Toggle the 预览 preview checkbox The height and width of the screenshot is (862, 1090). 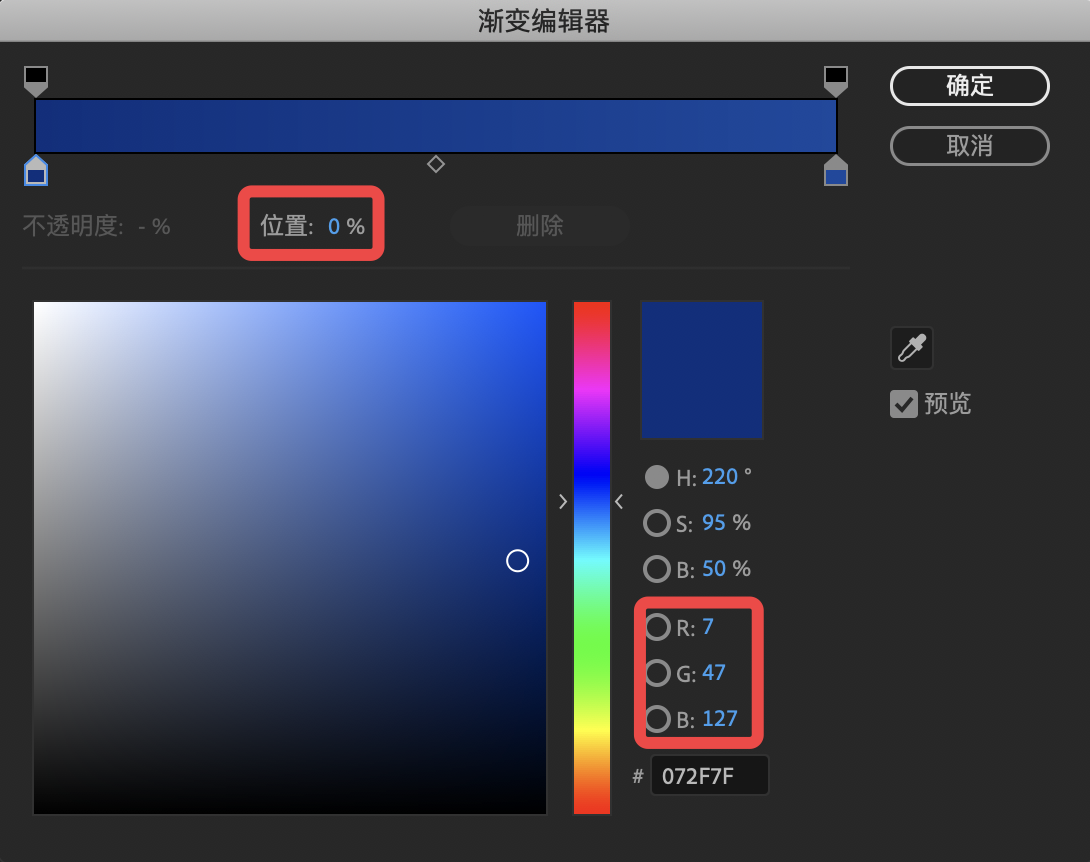click(904, 404)
